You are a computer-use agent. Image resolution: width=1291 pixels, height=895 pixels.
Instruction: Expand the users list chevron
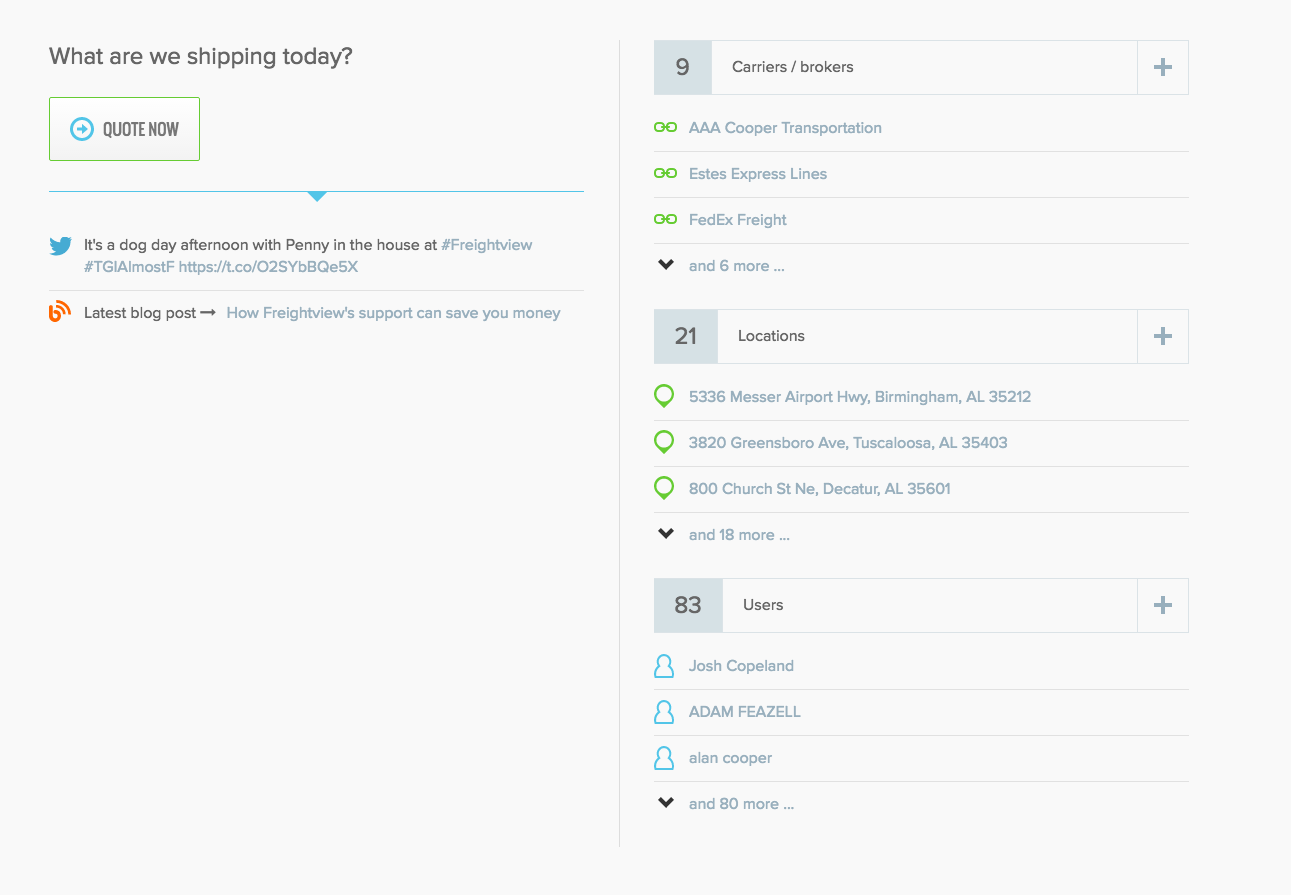point(666,803)
